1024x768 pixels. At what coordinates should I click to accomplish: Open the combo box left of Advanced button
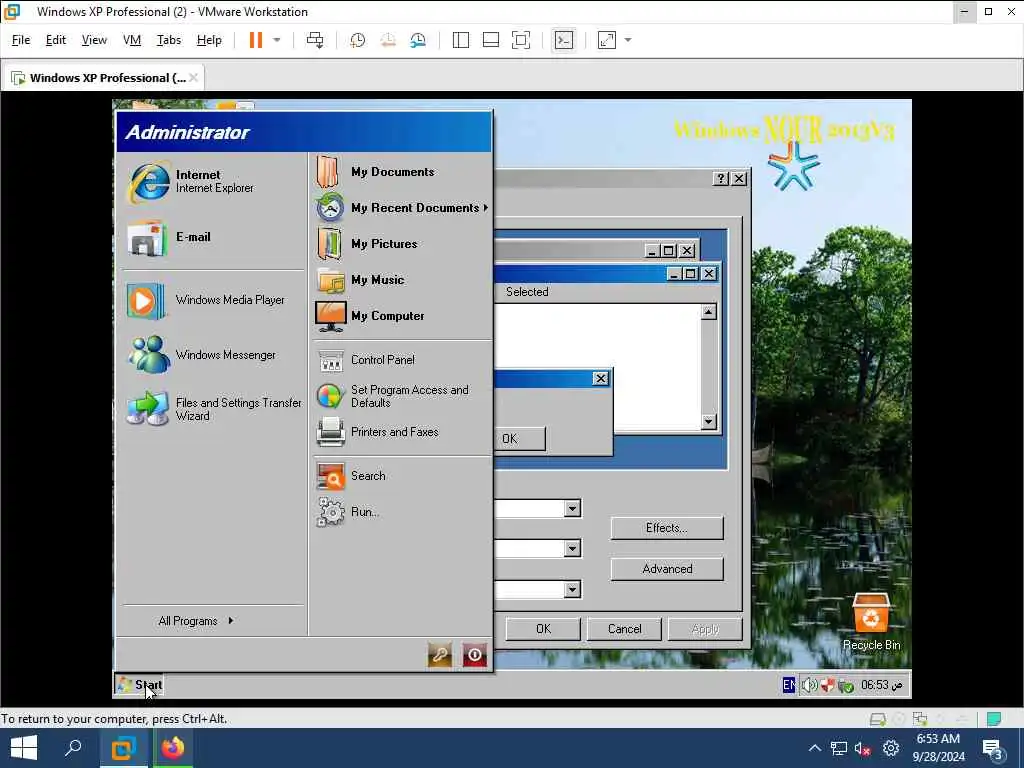point(572,590)
